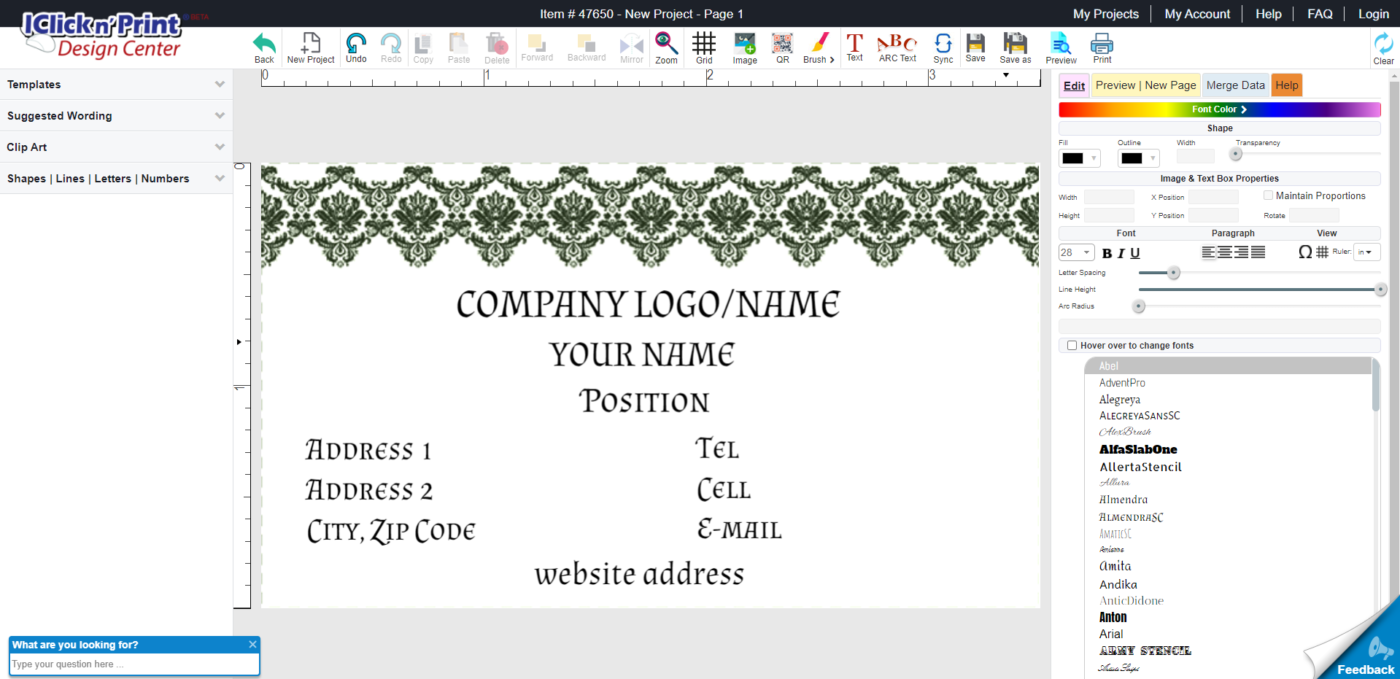This screenshot has height=679, width=1400.
Task: Switch to the Merge Data tab
Action: coord(1235,85)
